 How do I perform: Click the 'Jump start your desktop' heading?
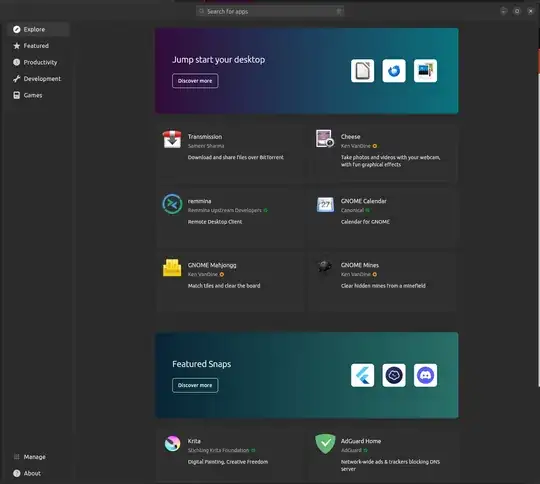(x=219, y=60)
